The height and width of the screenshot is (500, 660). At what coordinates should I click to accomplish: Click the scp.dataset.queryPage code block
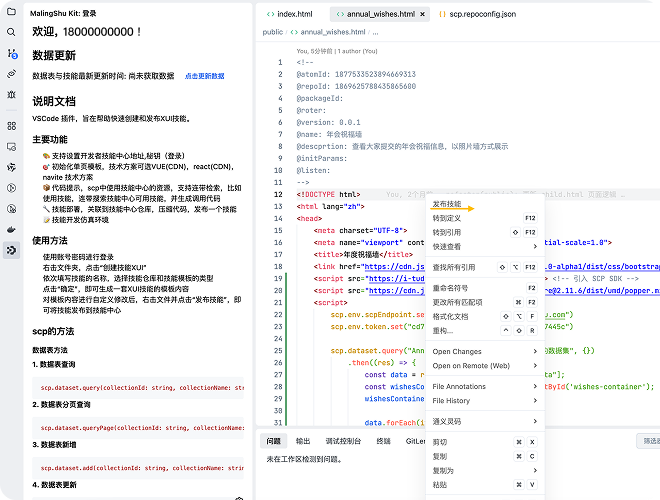(138, 428)
